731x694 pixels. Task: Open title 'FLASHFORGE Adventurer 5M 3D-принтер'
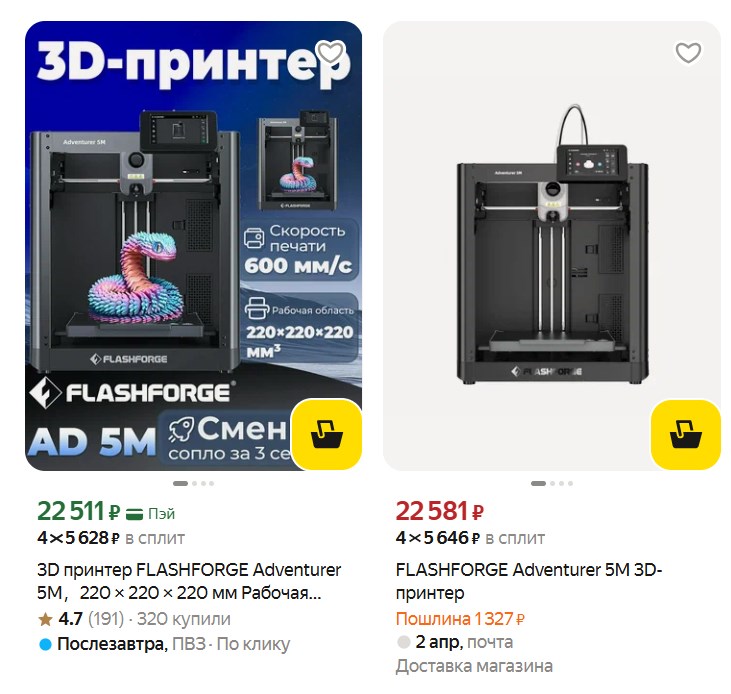pyautogui.click(x=529, y=581)
